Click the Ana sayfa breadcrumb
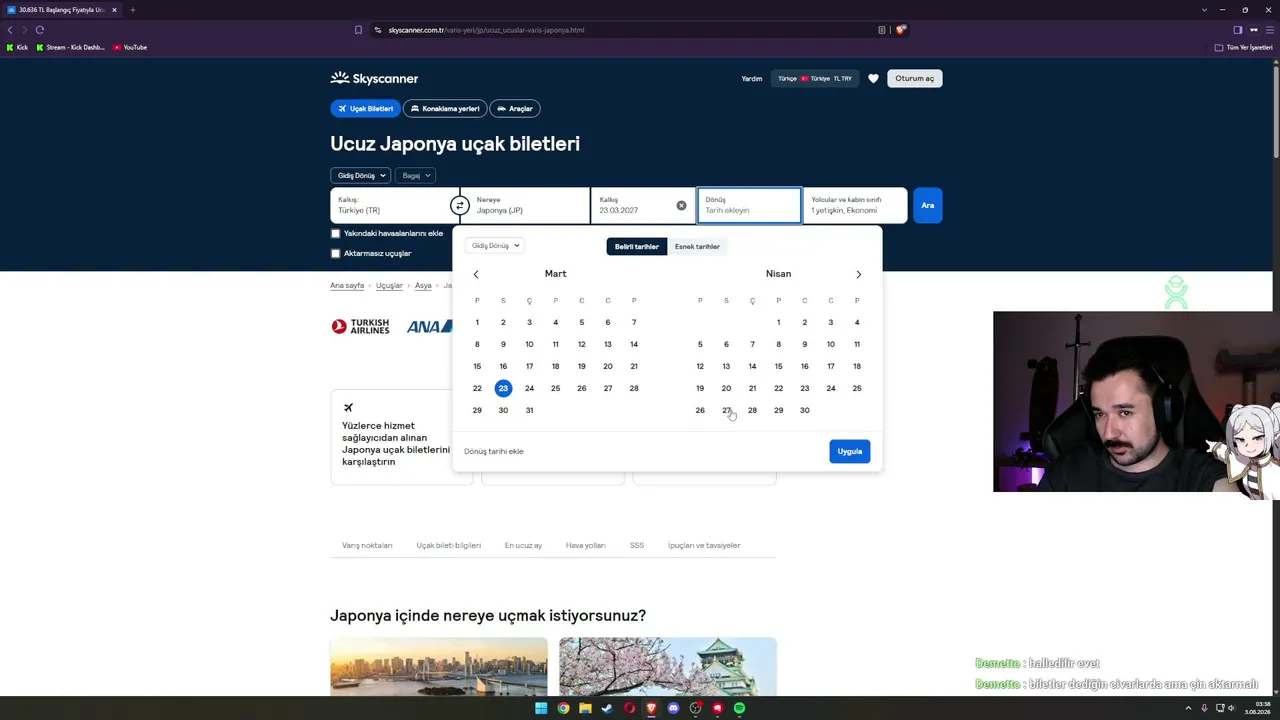 coord(347,286)
